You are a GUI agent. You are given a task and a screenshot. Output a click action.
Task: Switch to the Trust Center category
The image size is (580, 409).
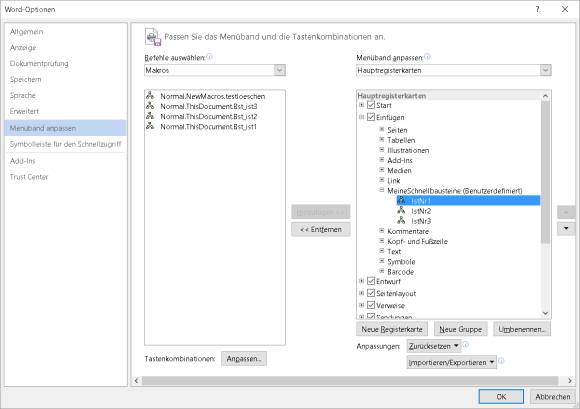coord(29,177)
